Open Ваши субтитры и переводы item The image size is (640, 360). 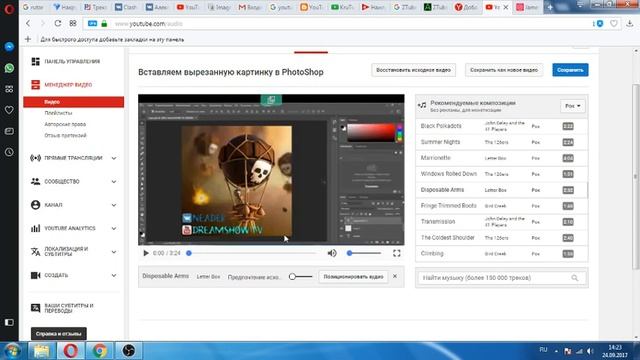pyautogui.click(x=62, y=308)
